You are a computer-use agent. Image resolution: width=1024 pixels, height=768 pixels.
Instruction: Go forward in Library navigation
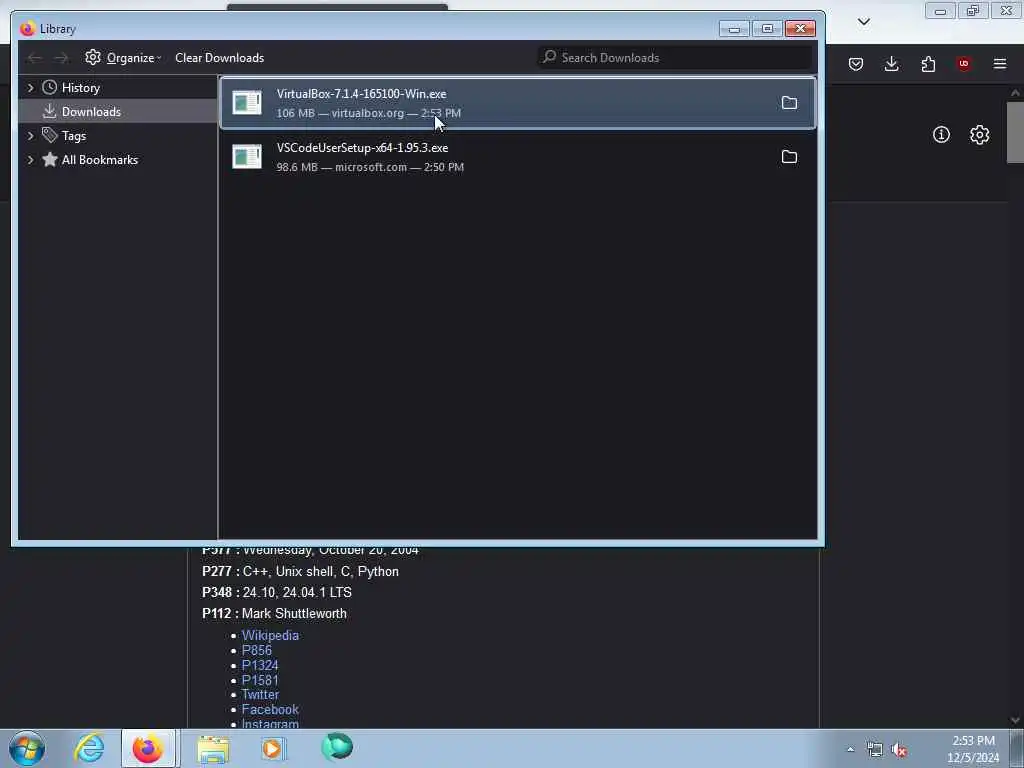[61, 58]
